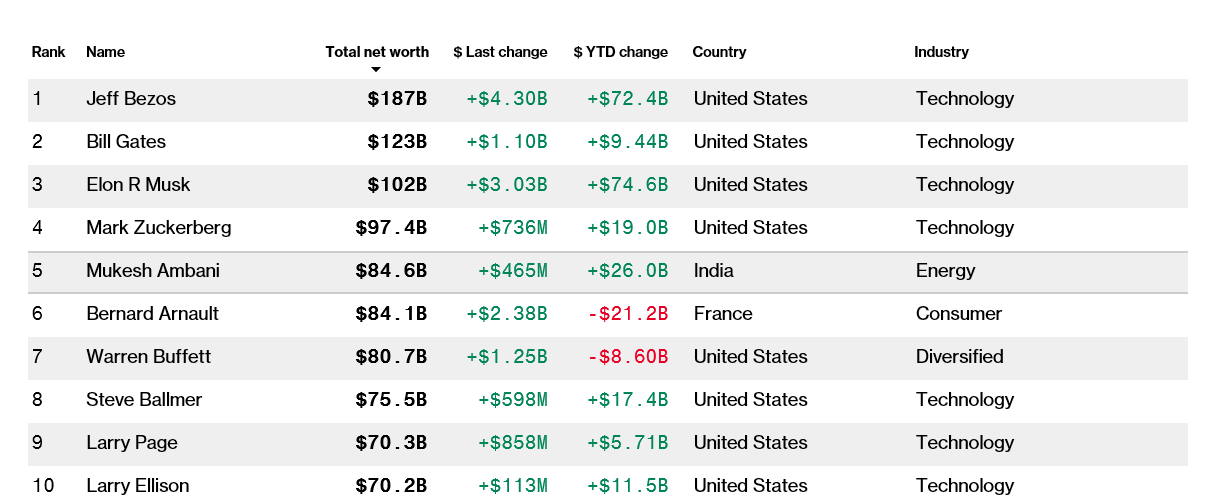Select Elon R Musk name
The height and width of the screenshot is (501, 1208).
(138, 185)
